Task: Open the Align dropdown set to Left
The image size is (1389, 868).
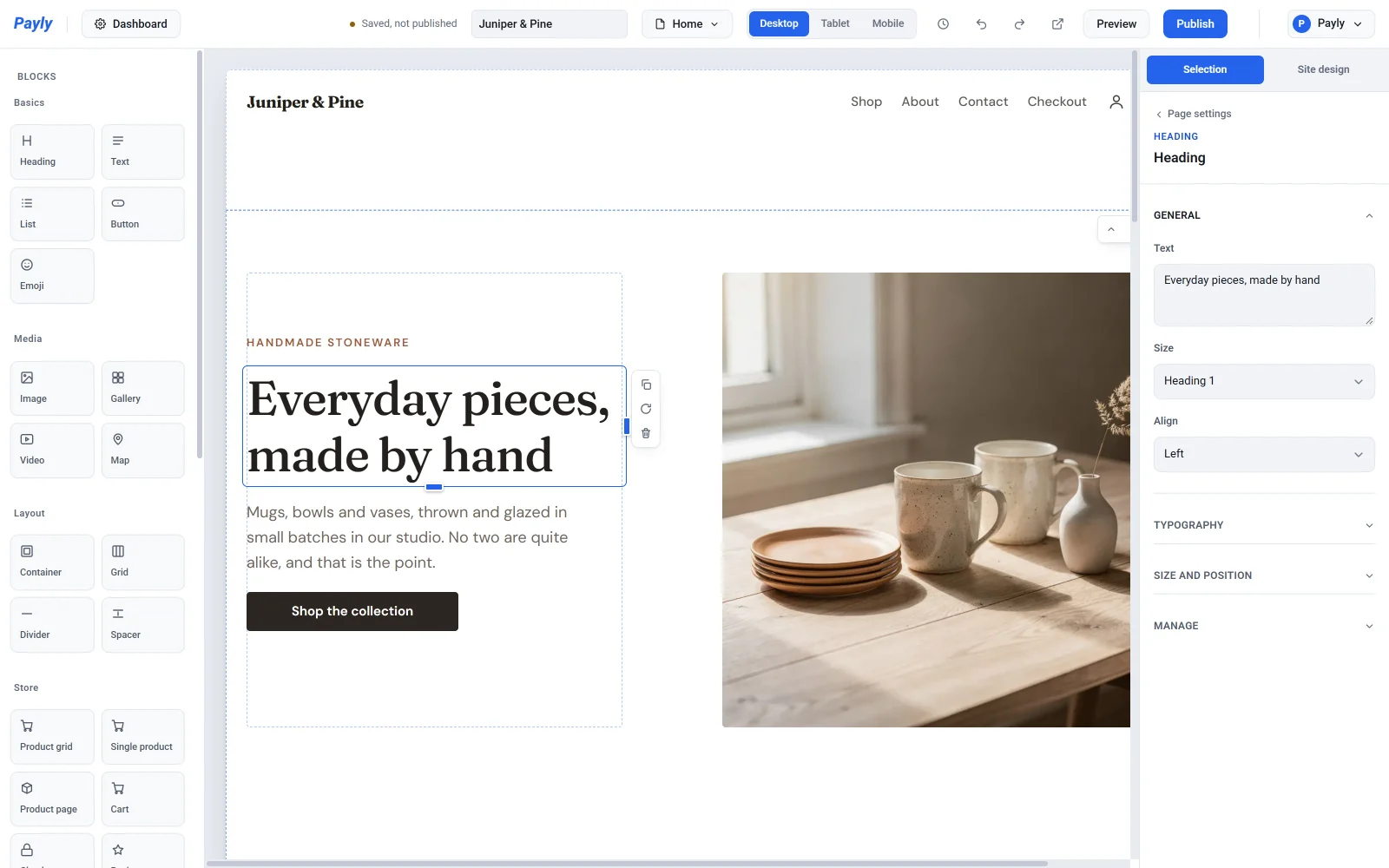Action: (x=1264, y=454)
